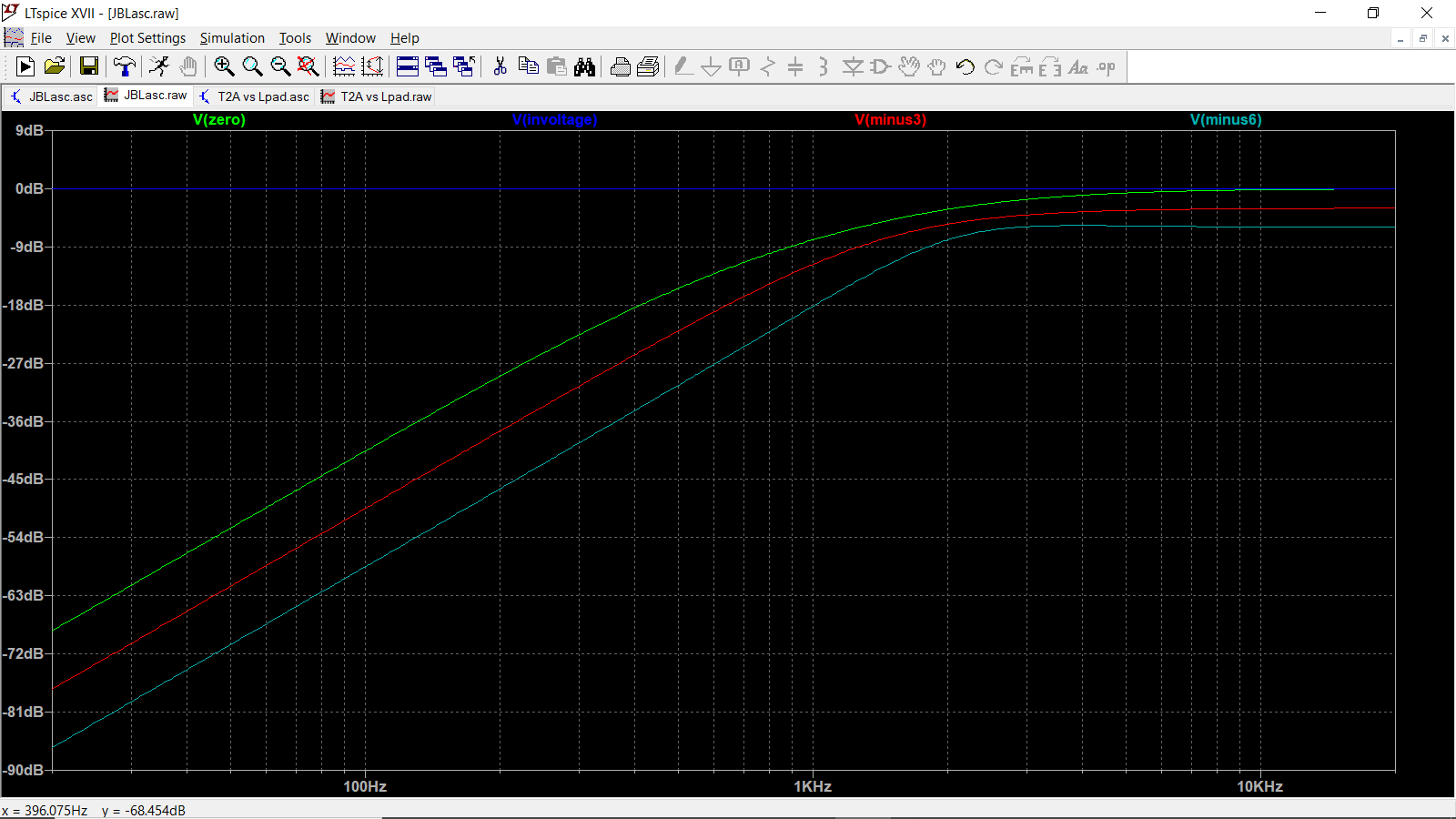Click the Redo arrow icon
The height and width of the screenshot is (819, 1456).
994,66
